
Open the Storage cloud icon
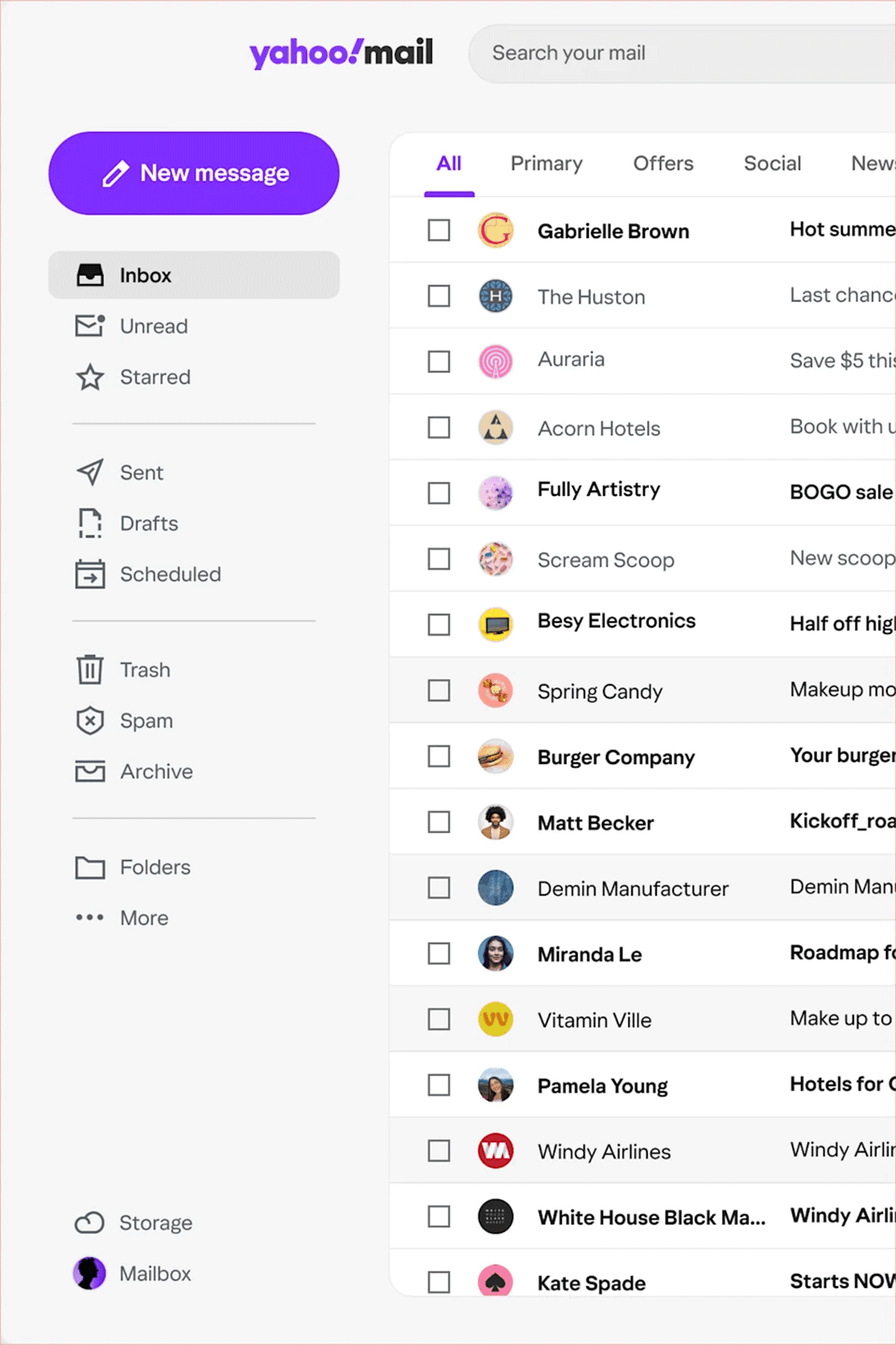[90, 1222]
